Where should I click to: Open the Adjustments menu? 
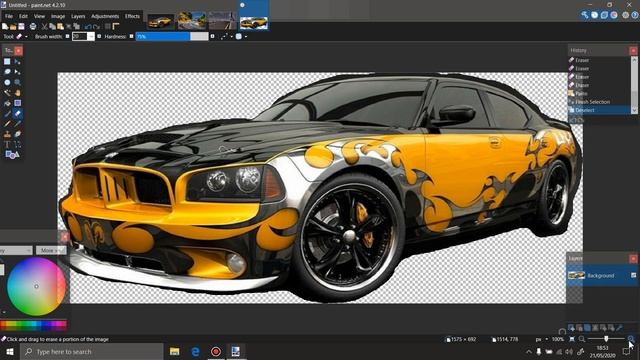click(x=105, y=16)
